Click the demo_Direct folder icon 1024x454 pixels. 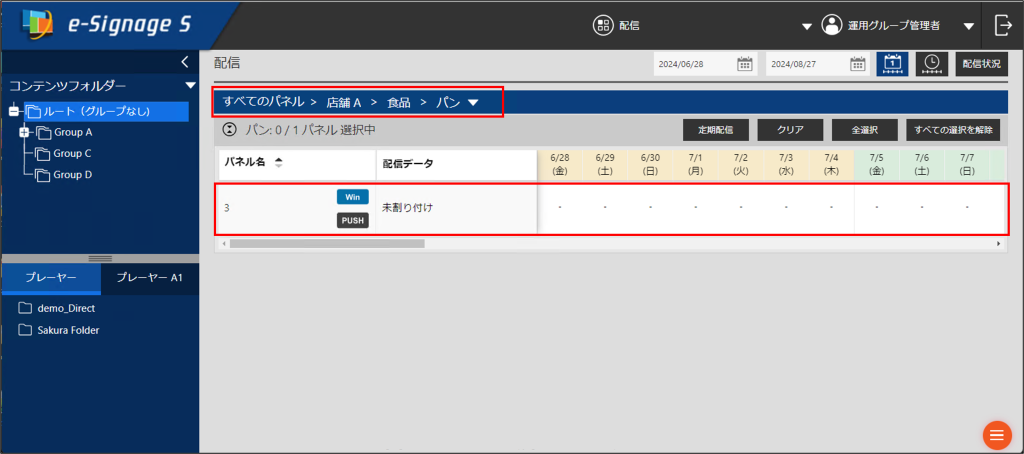(25, 308)
